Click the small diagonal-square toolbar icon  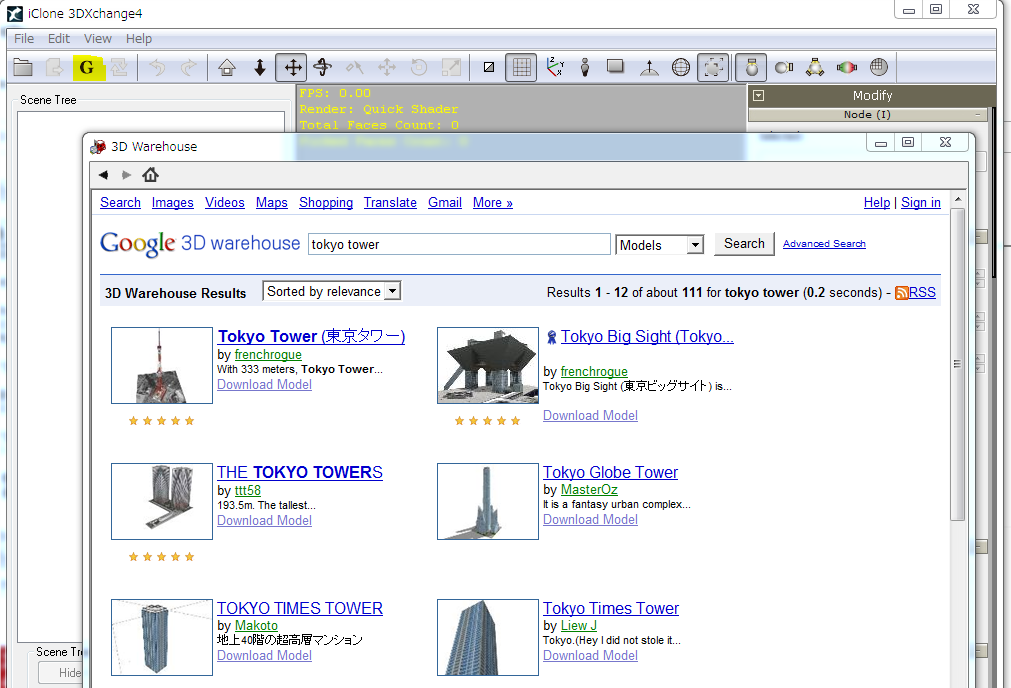point(489,67)
